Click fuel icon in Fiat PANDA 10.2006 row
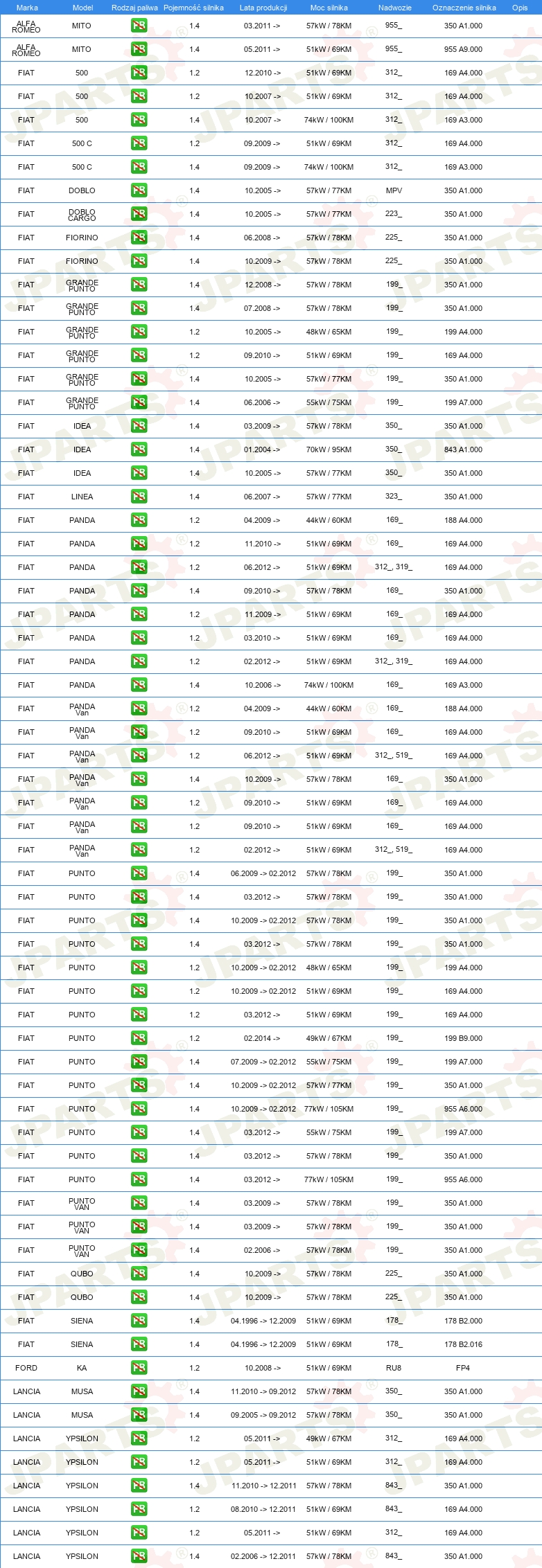 coord(139,685)
